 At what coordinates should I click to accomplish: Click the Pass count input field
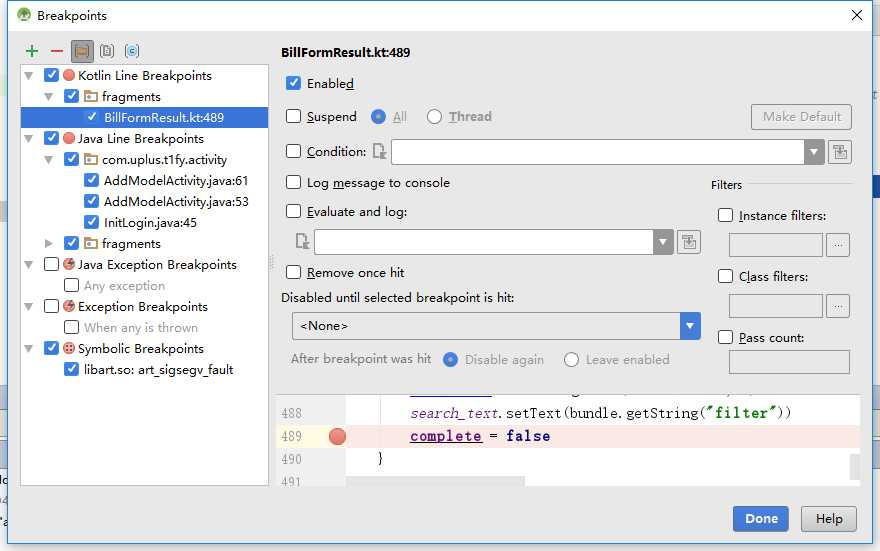coord(789,362)
